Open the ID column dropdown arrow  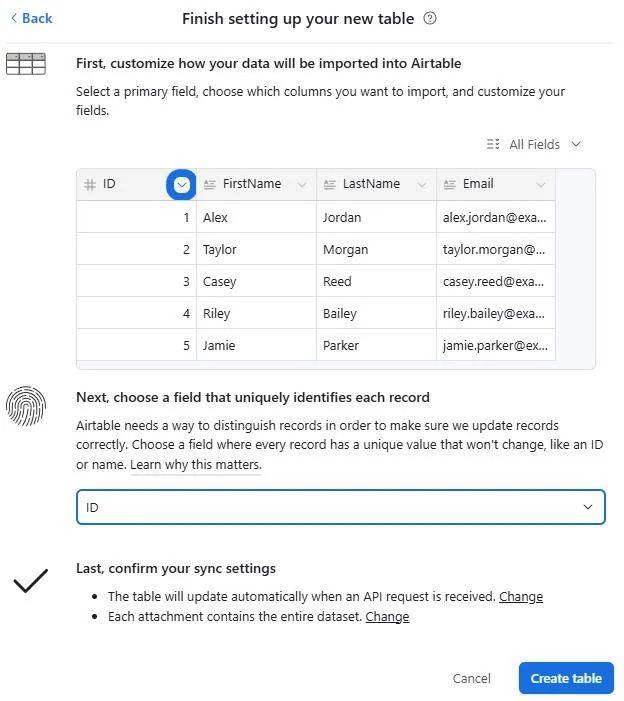coord(181,184)
